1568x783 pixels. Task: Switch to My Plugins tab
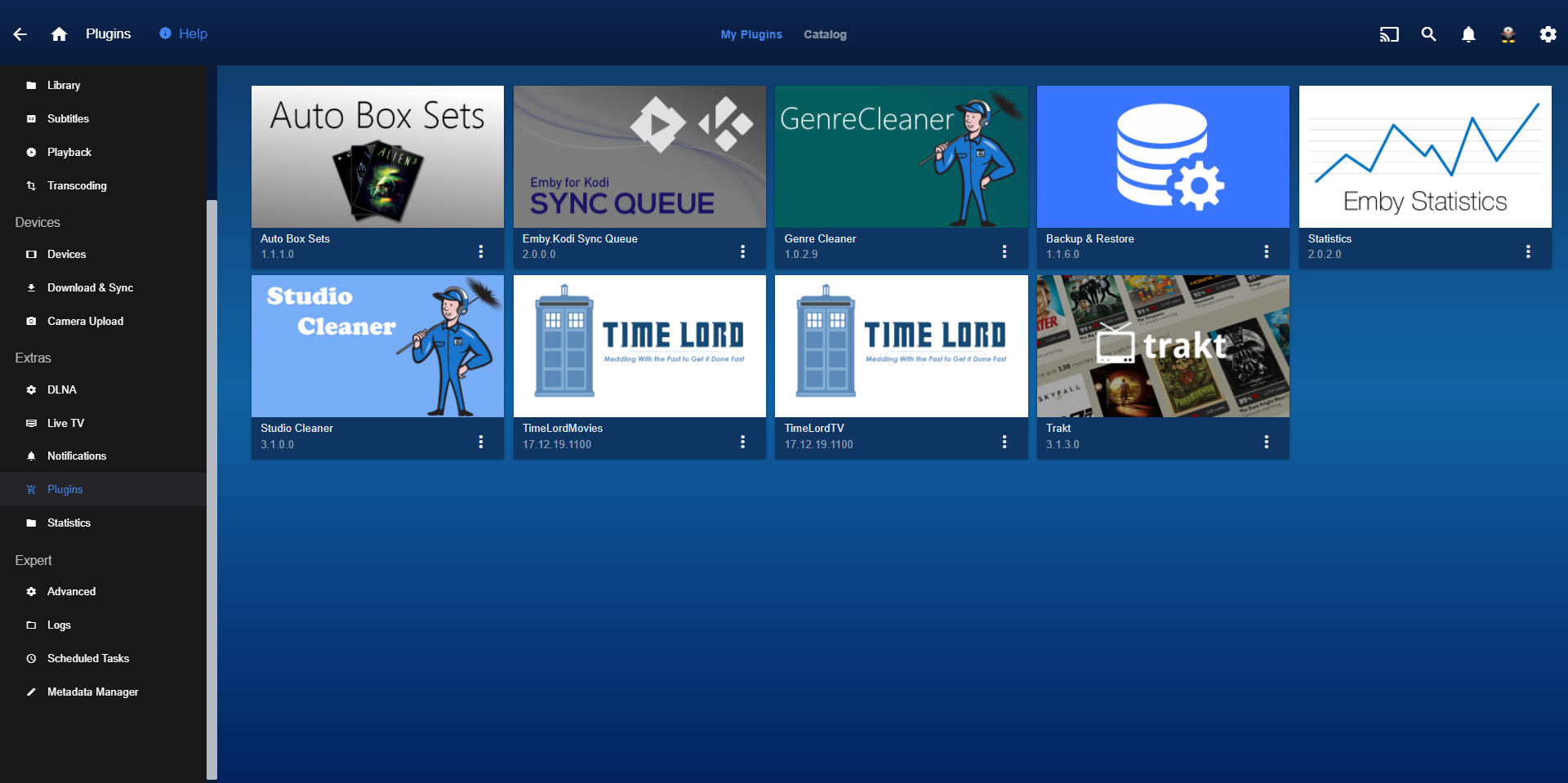pyautogui.click(x=751, y=34)
